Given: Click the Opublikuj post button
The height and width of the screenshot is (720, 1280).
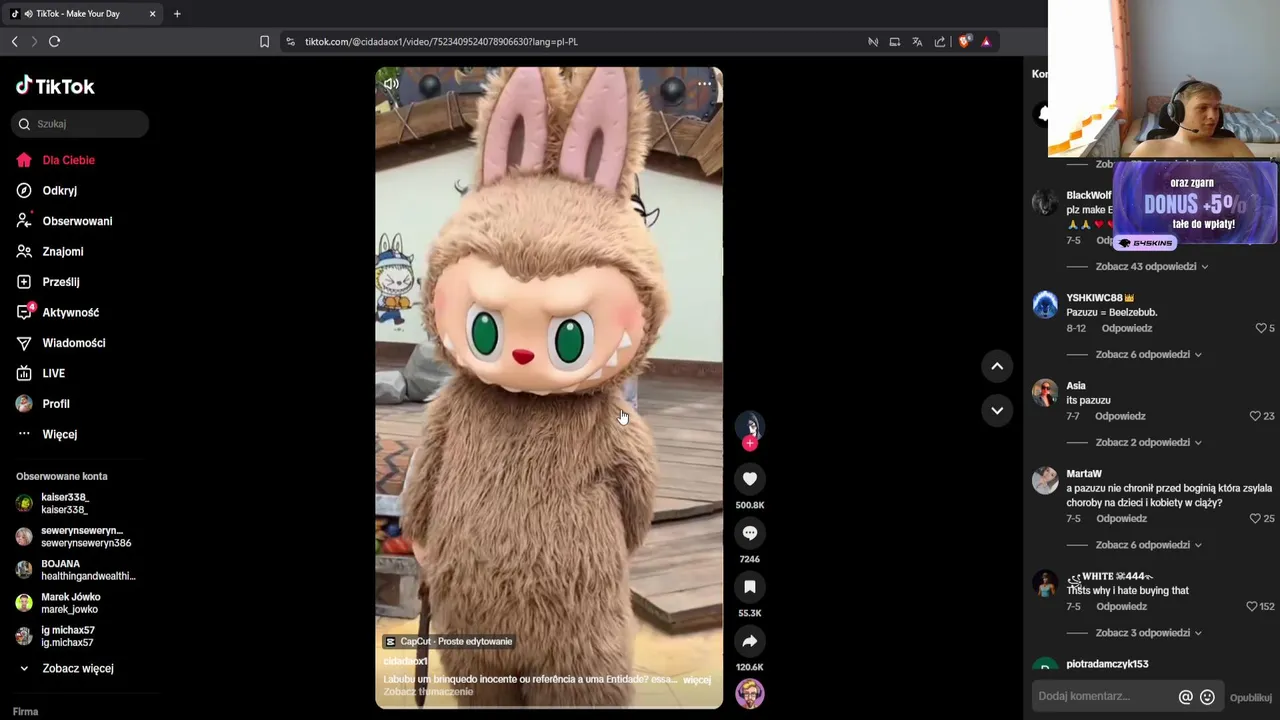Looking at the screenshot, I should click(x=1251, y=697).
